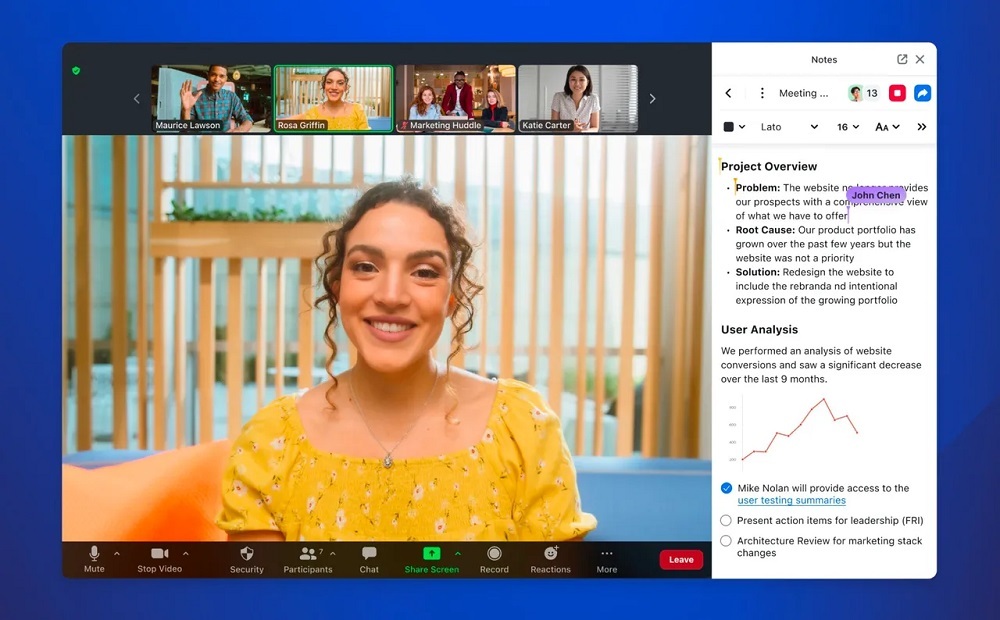Image resolution: width=1000 pixels, height=620 pixels.
Task: Check Present action items for leadership
Action: tap(726, 520)
